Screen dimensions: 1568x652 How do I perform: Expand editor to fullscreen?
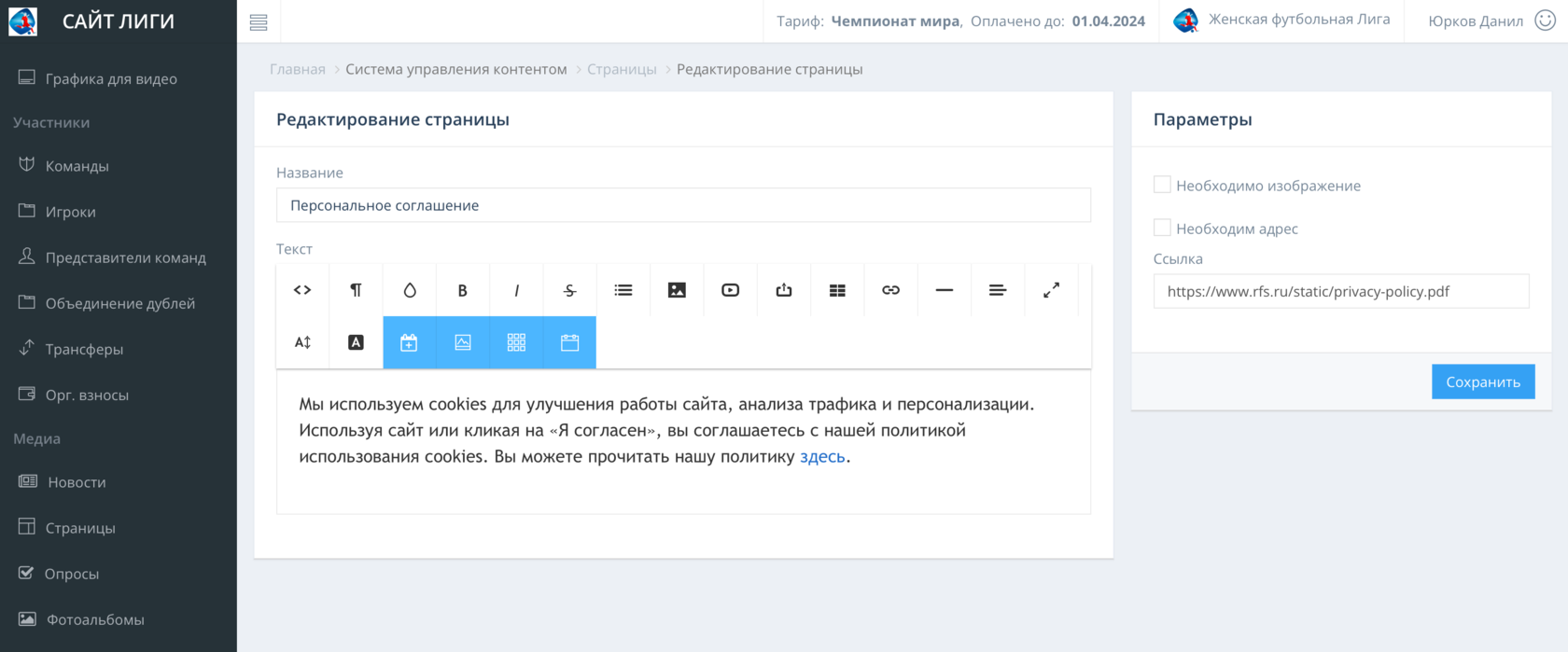pos(1051,290)
